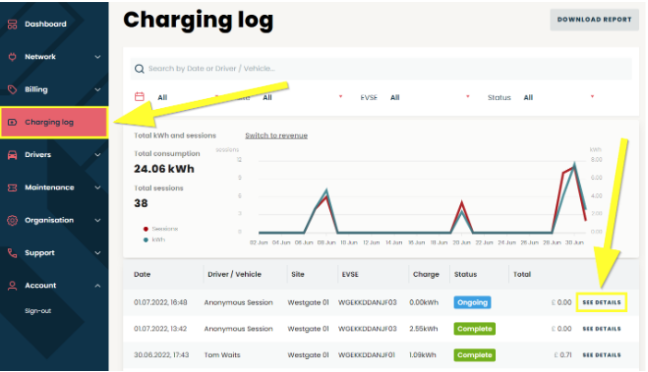Select the Account menu item
This screenshot has width=648, height=372.
click(40, 286)
